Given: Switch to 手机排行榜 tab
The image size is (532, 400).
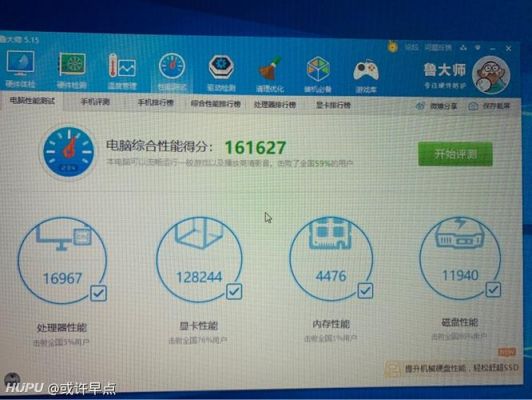Looking at the screenshot, I should 156,102.
